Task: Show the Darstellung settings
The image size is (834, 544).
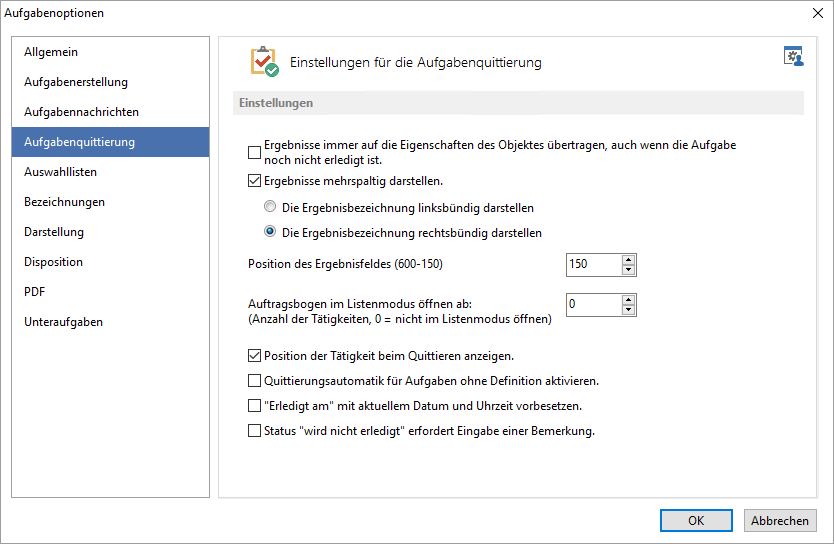Action: tap(111, 232)
